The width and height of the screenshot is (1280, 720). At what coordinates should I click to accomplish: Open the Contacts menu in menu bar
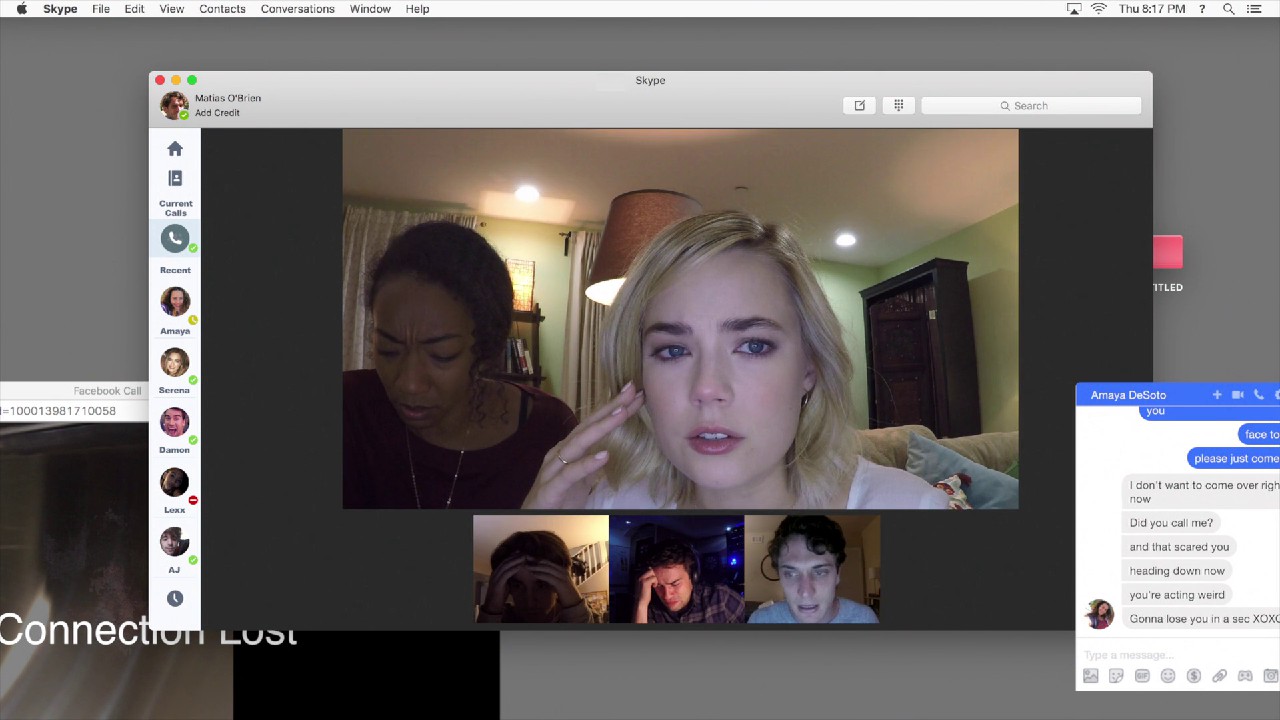pos(222,9)
